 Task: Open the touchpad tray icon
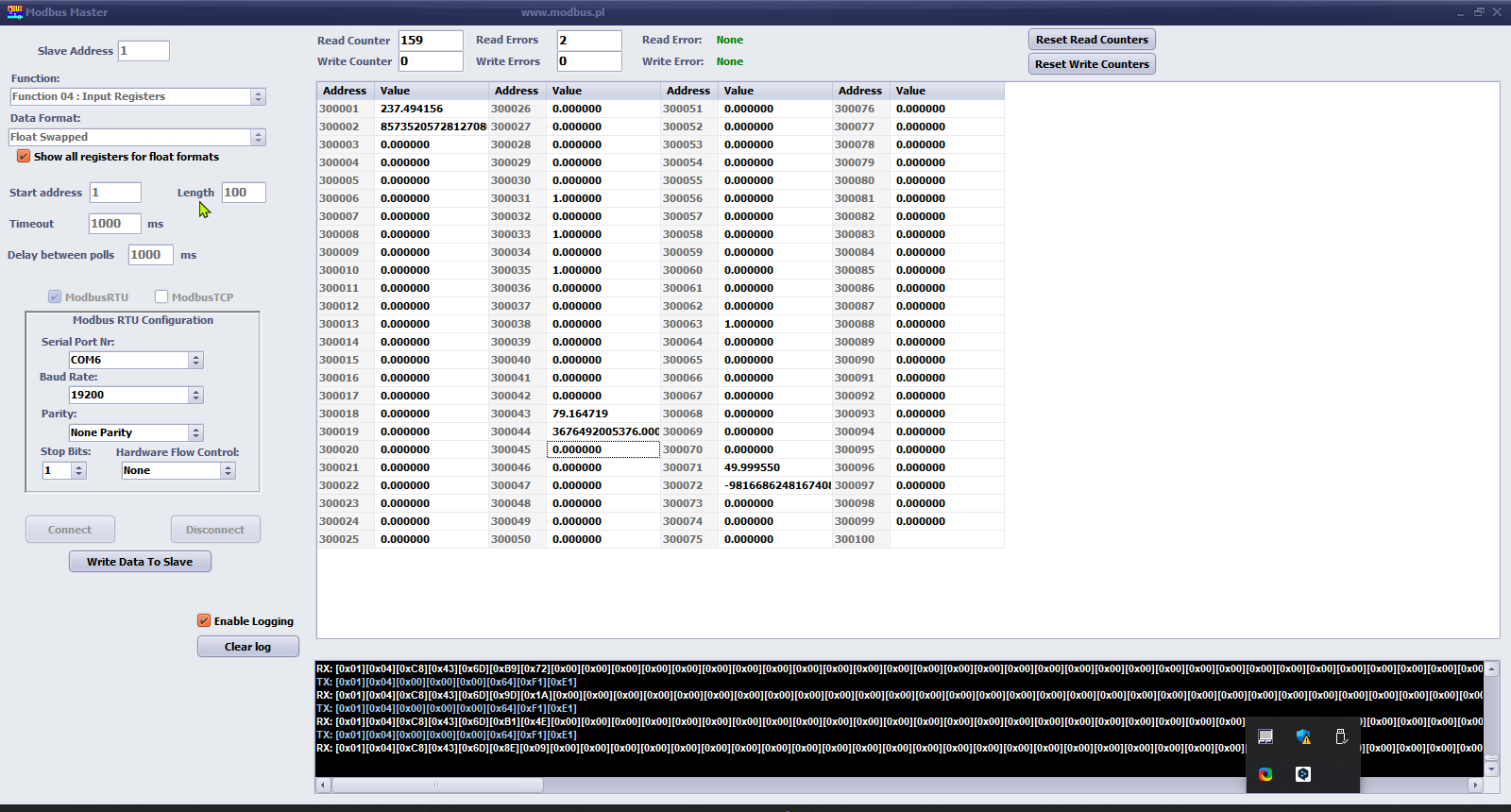(x=1265, y=736)
